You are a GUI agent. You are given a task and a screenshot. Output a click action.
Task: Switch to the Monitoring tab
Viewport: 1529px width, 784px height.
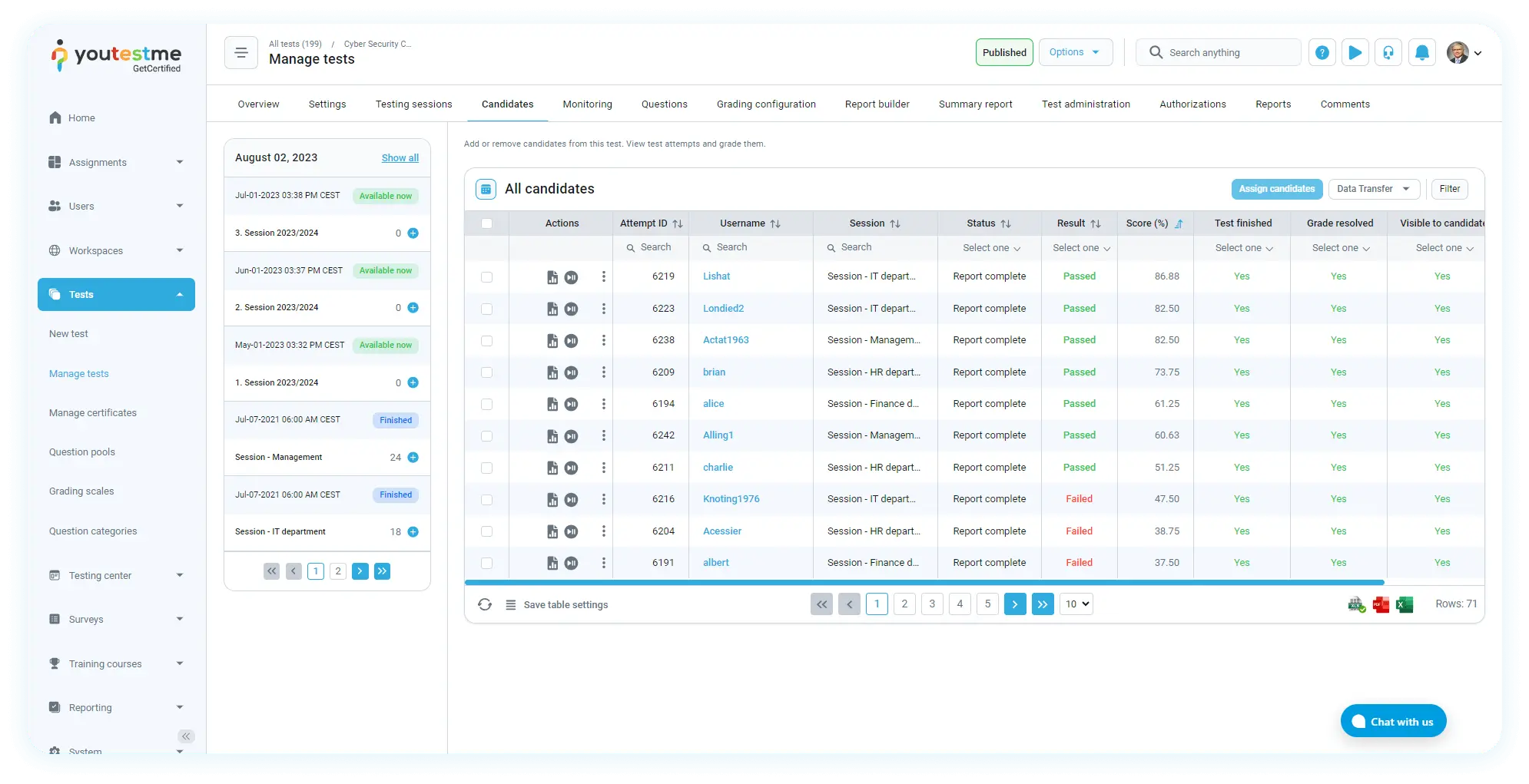[x=587, y=104]
